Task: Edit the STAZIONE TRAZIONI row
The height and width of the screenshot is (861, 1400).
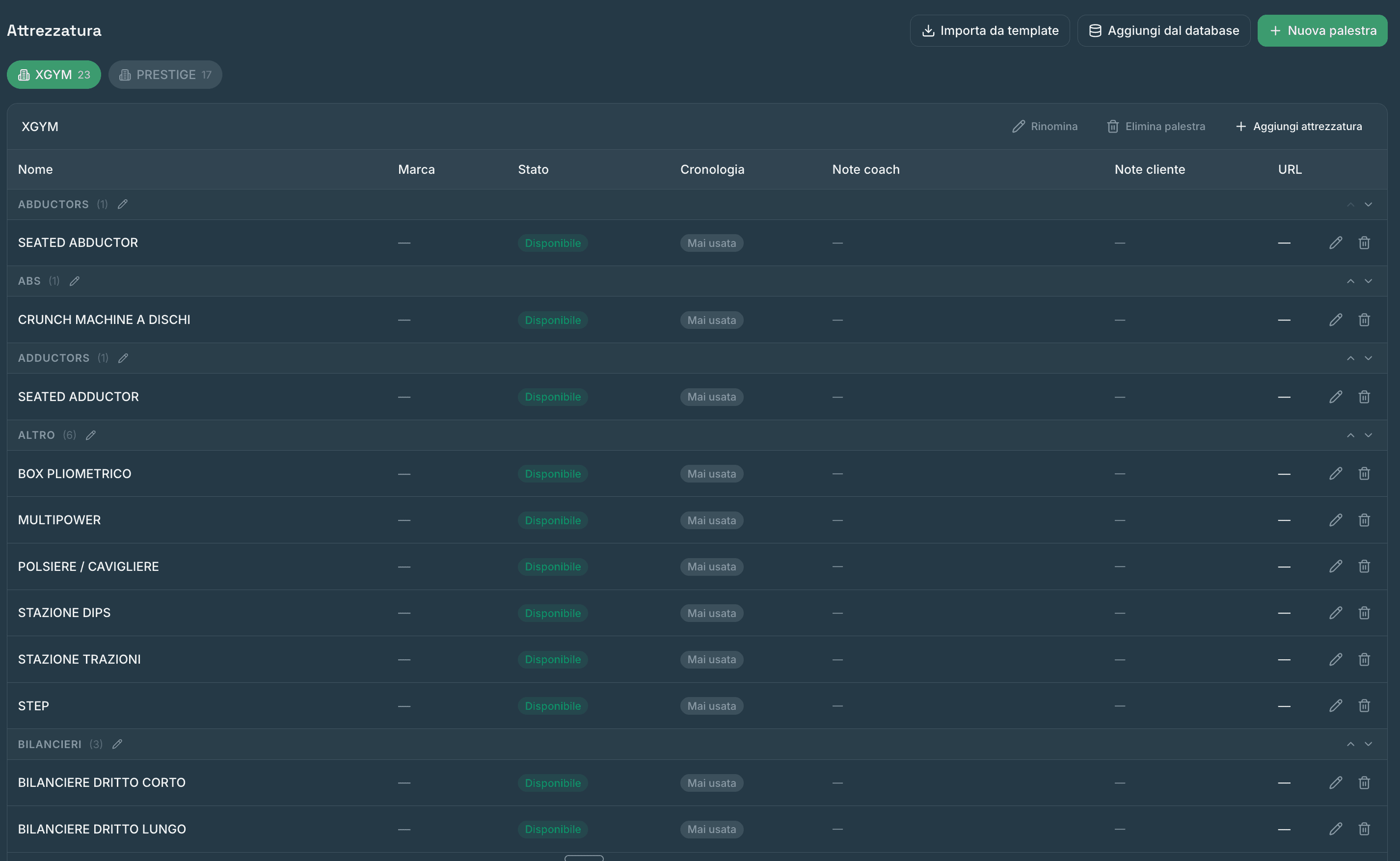Action: pyautogui.click(x=1336, y=659)
